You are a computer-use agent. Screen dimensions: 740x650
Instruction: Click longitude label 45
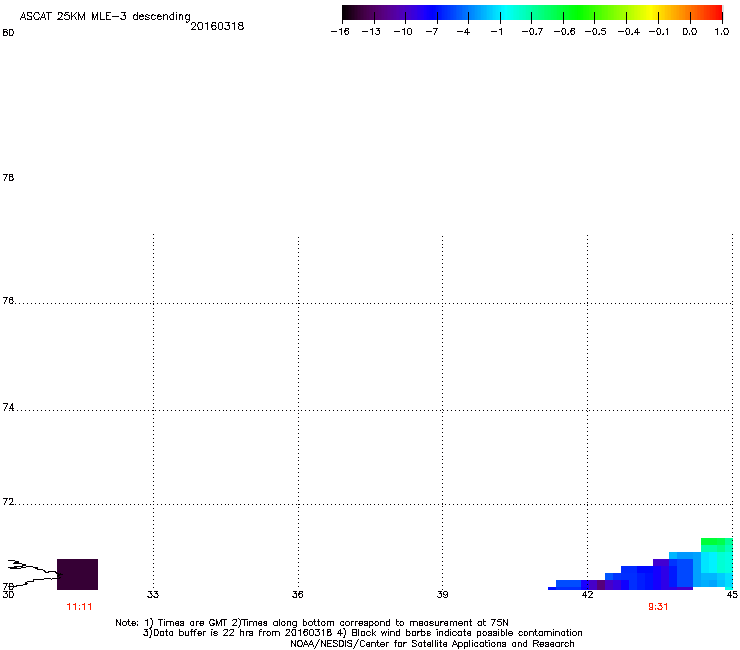(732, 595)
